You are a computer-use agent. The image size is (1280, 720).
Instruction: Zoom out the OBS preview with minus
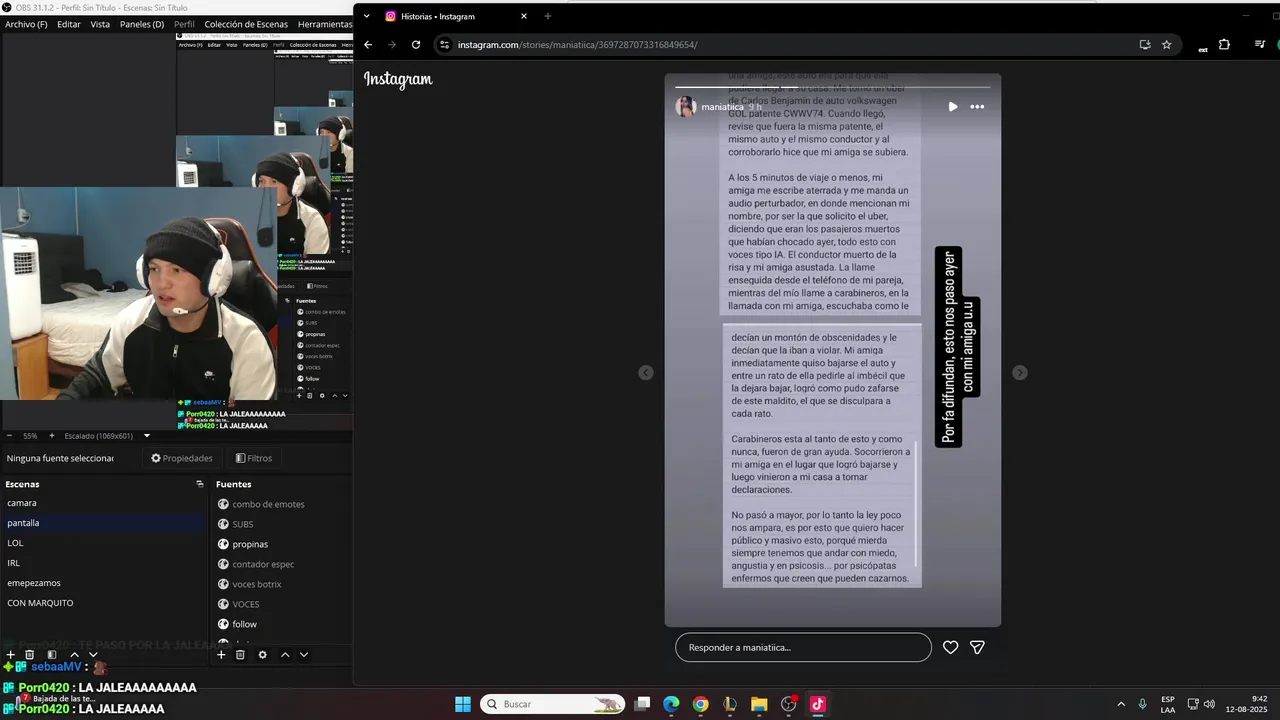click(9, 436)
